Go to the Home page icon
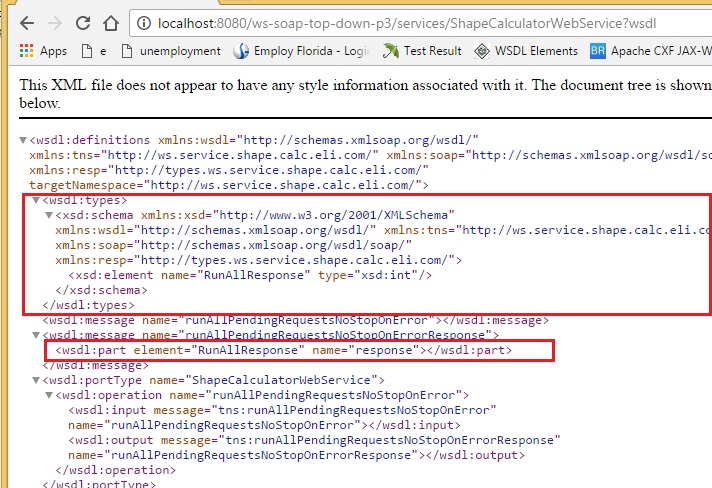The width and height of the screenshot is (712, 488). pos(111,23)
